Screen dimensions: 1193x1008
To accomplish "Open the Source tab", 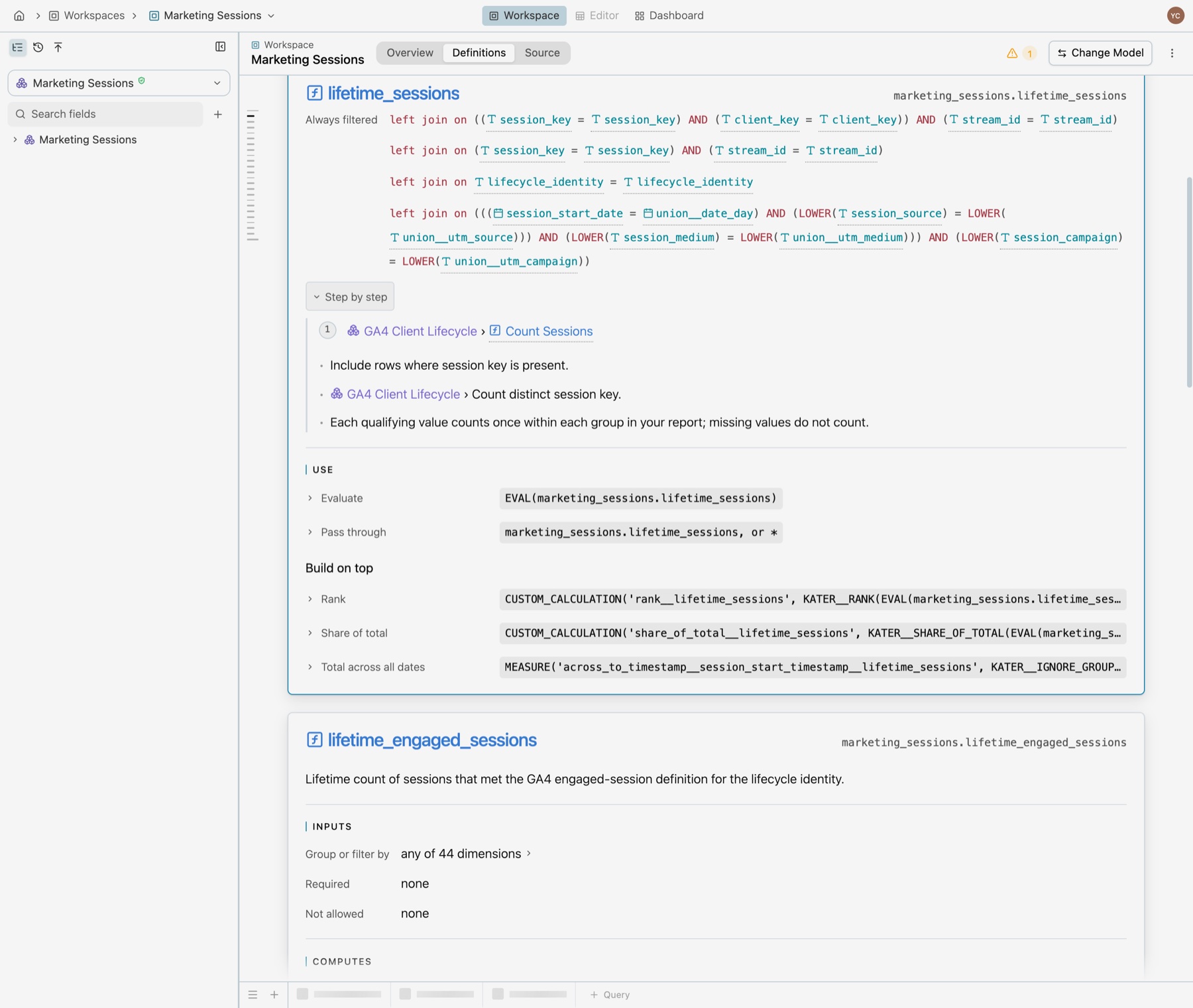I will click(x=542, y=53).
